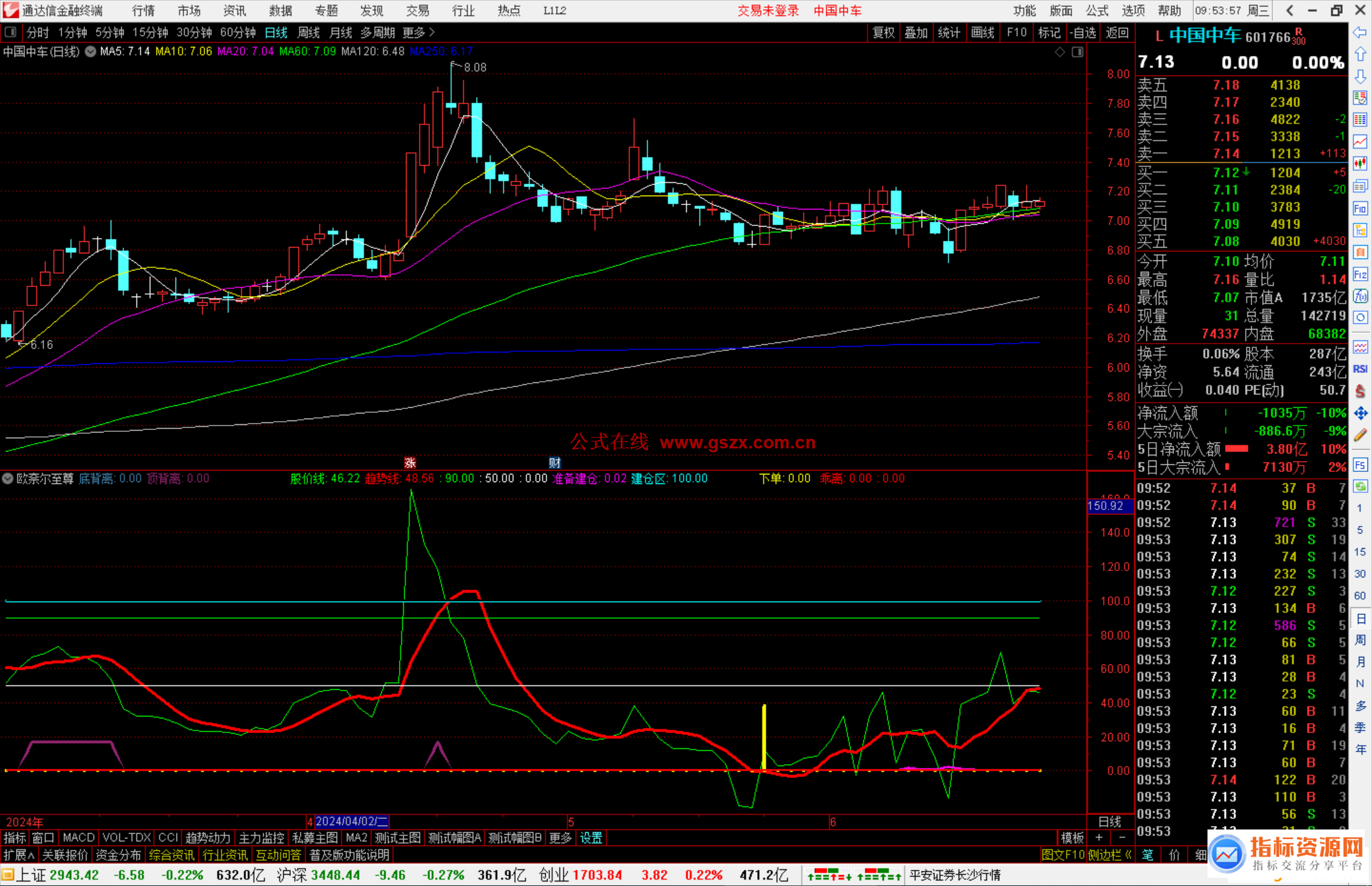This screenshot has width=1372, height=886.
Task: Click the 画线 drawing button
Action: click(x=983, y=32)
